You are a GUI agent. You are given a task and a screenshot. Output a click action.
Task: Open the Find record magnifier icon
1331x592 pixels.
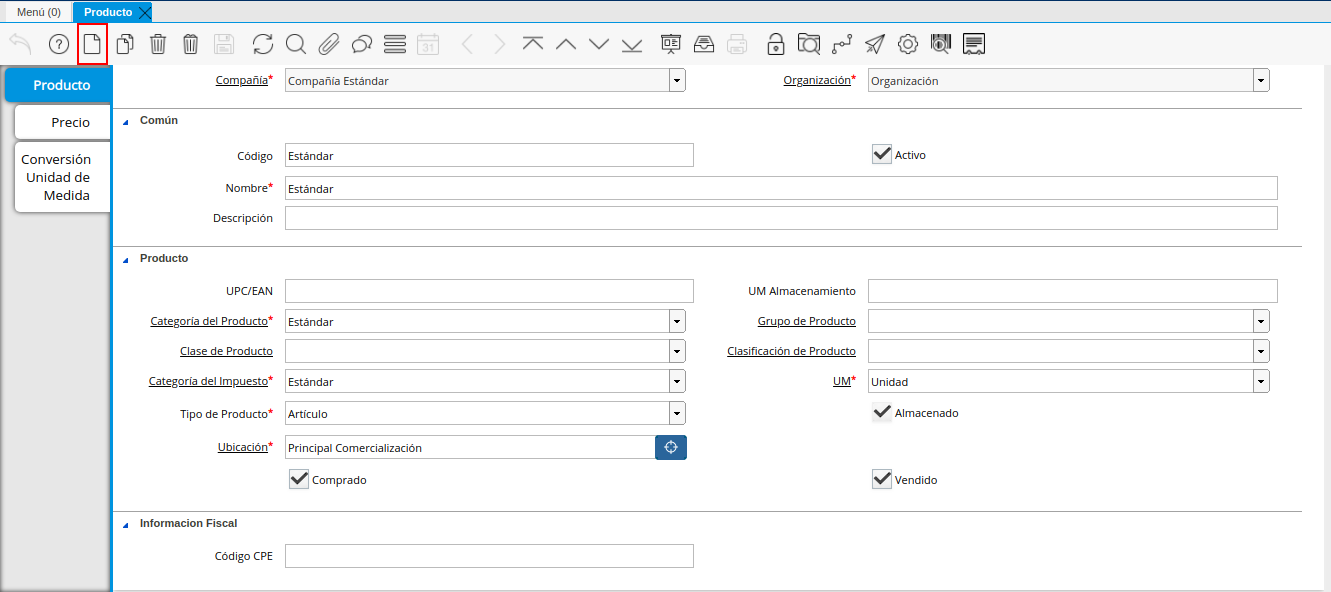296,44
